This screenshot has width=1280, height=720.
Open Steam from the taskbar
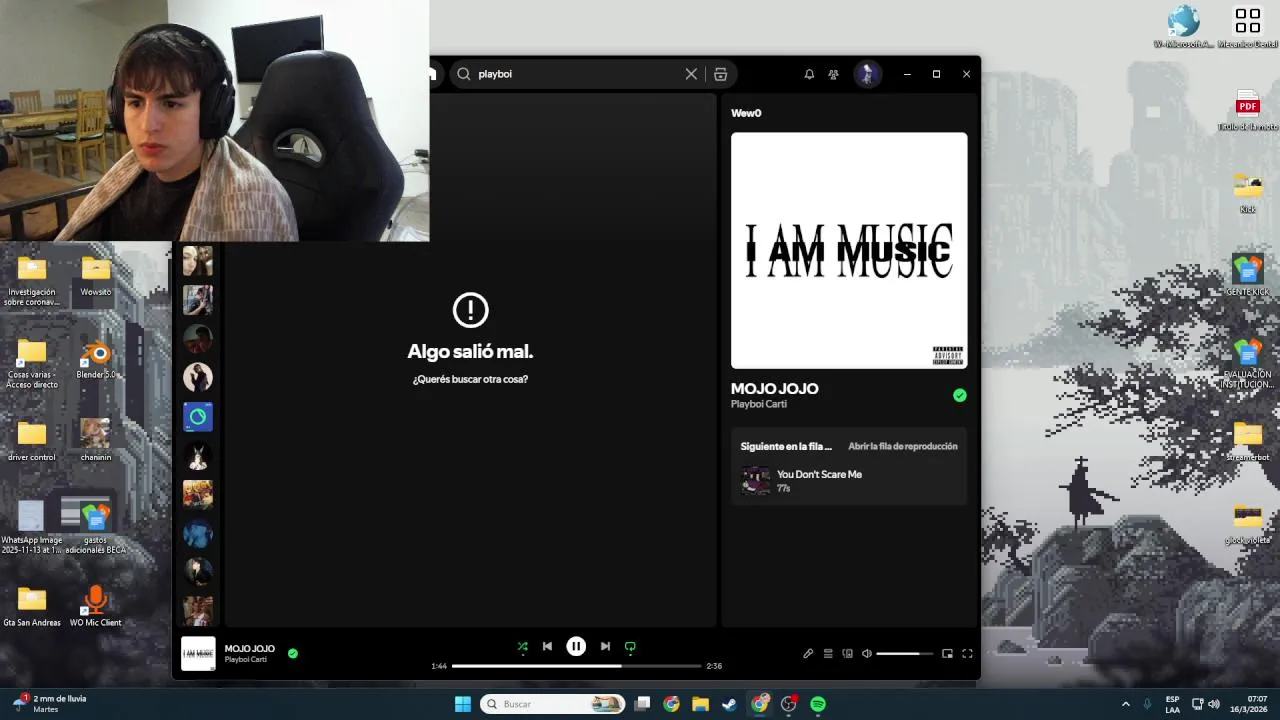pos(730,704)
